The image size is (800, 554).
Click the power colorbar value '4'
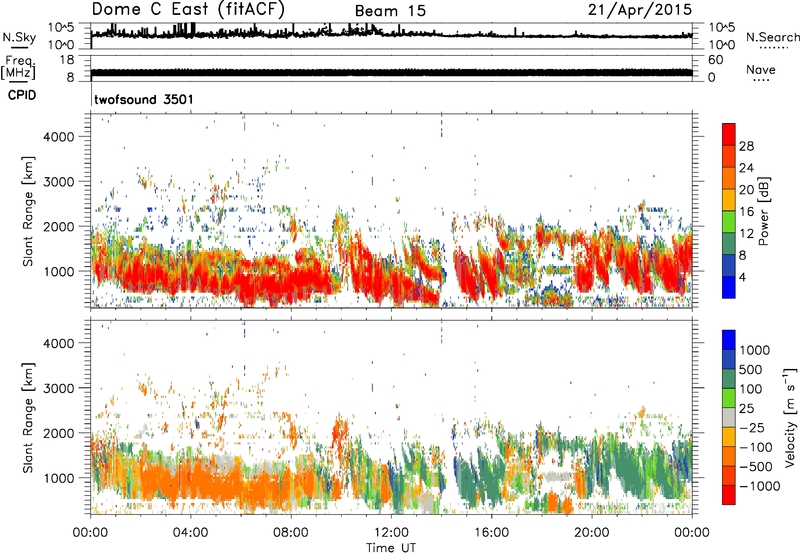(x=742, y=277)
